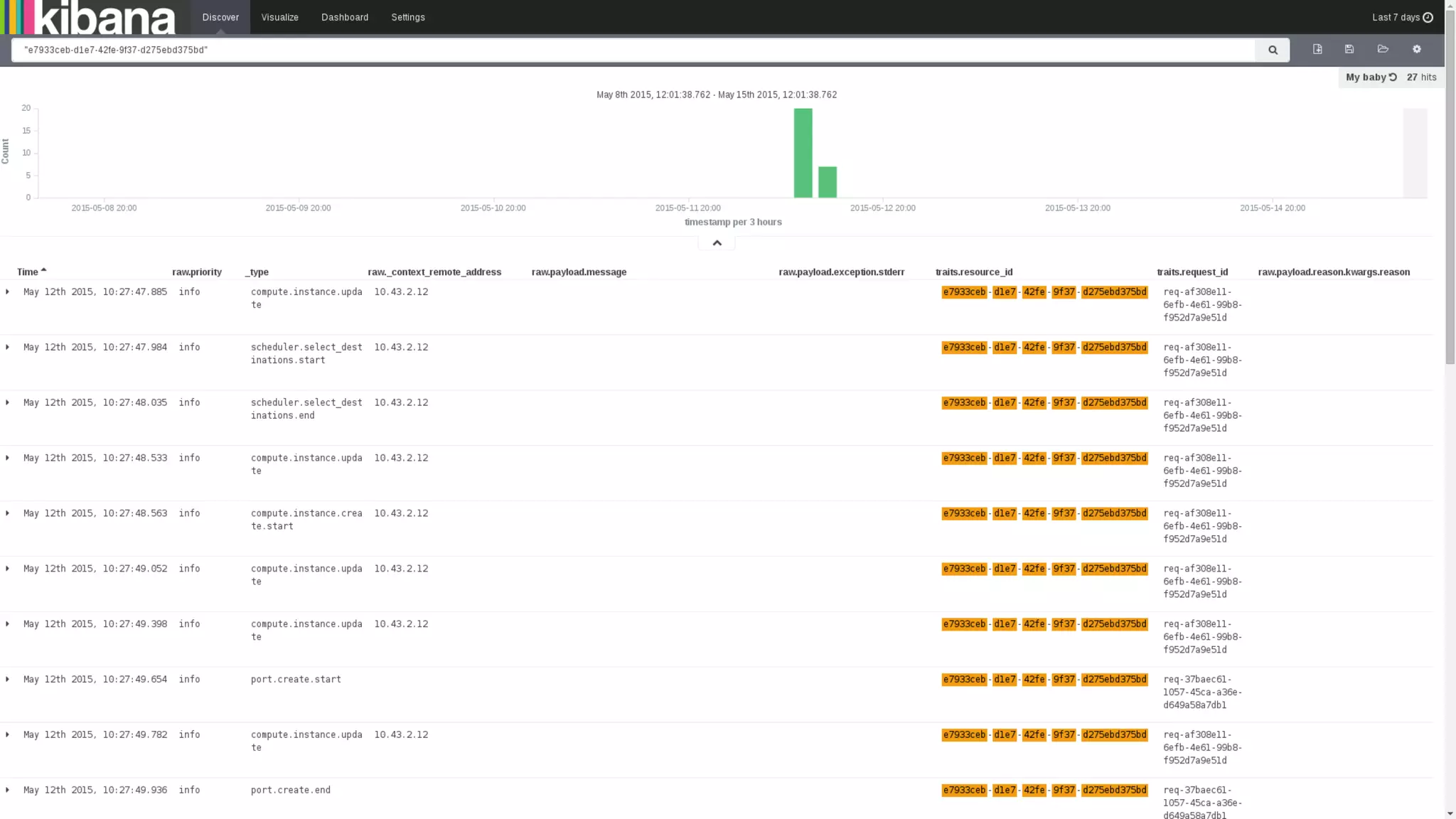Expand the row at 10:27:47.984
This screenshot has width=1456, height=819.
click(8, 347)
